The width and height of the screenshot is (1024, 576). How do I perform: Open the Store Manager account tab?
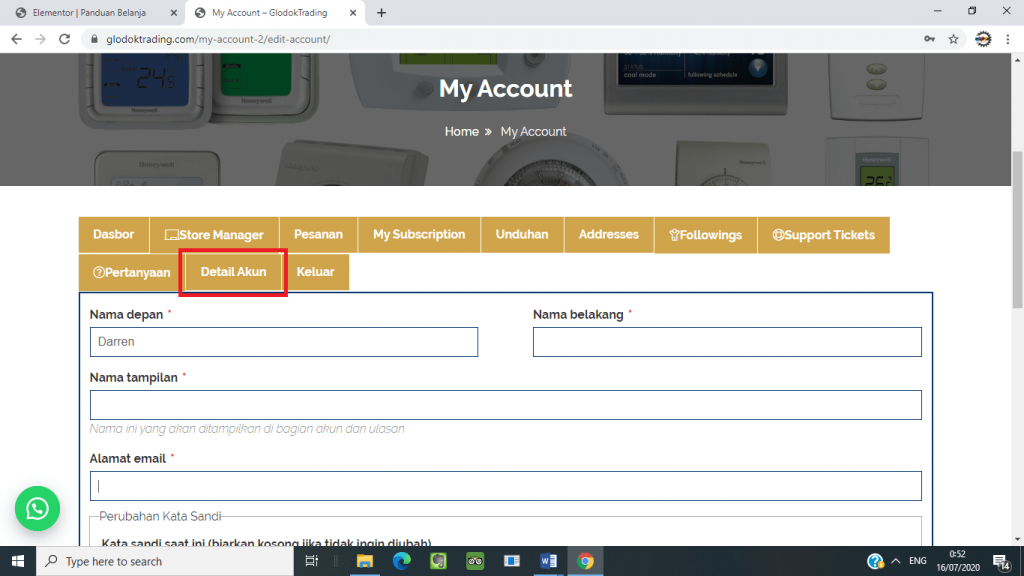pos(214,235)
